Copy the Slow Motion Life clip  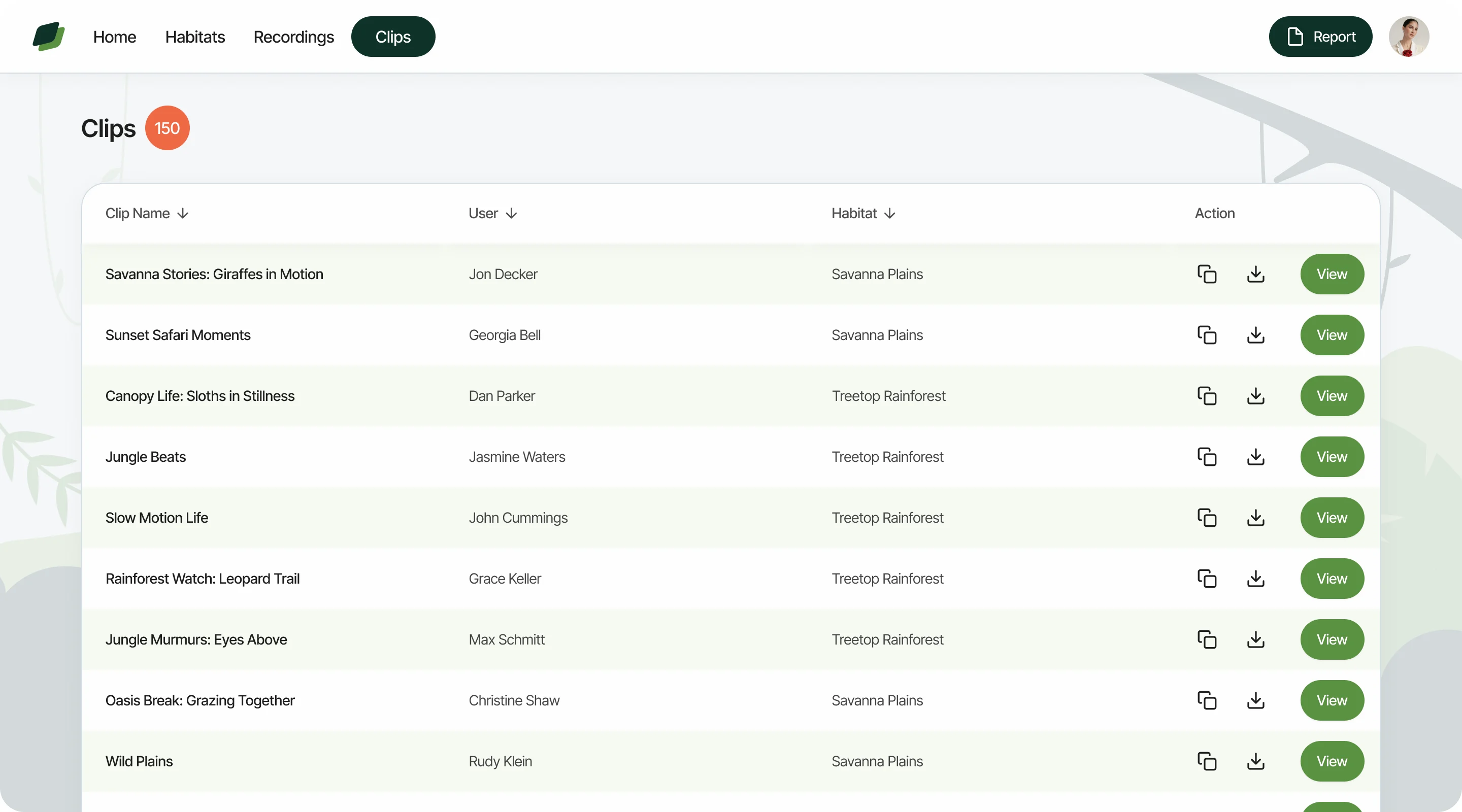1207,518
